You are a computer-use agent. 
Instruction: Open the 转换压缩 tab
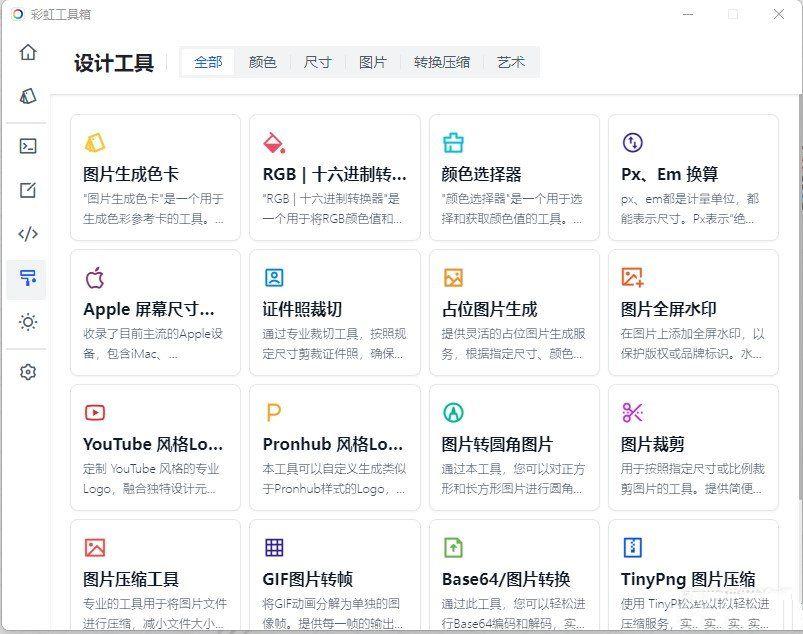coord(440,61)
